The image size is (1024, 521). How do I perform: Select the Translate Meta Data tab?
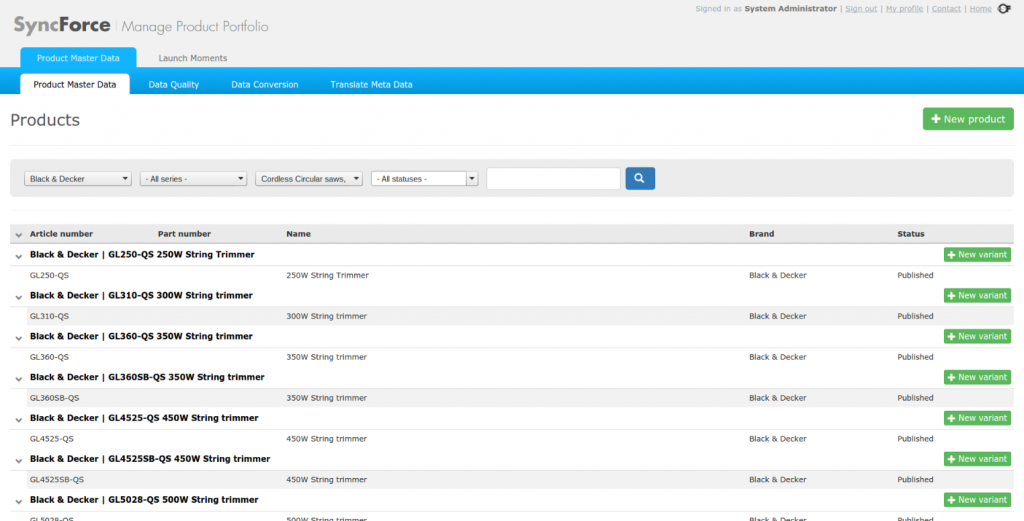click(x=371, y=85)
